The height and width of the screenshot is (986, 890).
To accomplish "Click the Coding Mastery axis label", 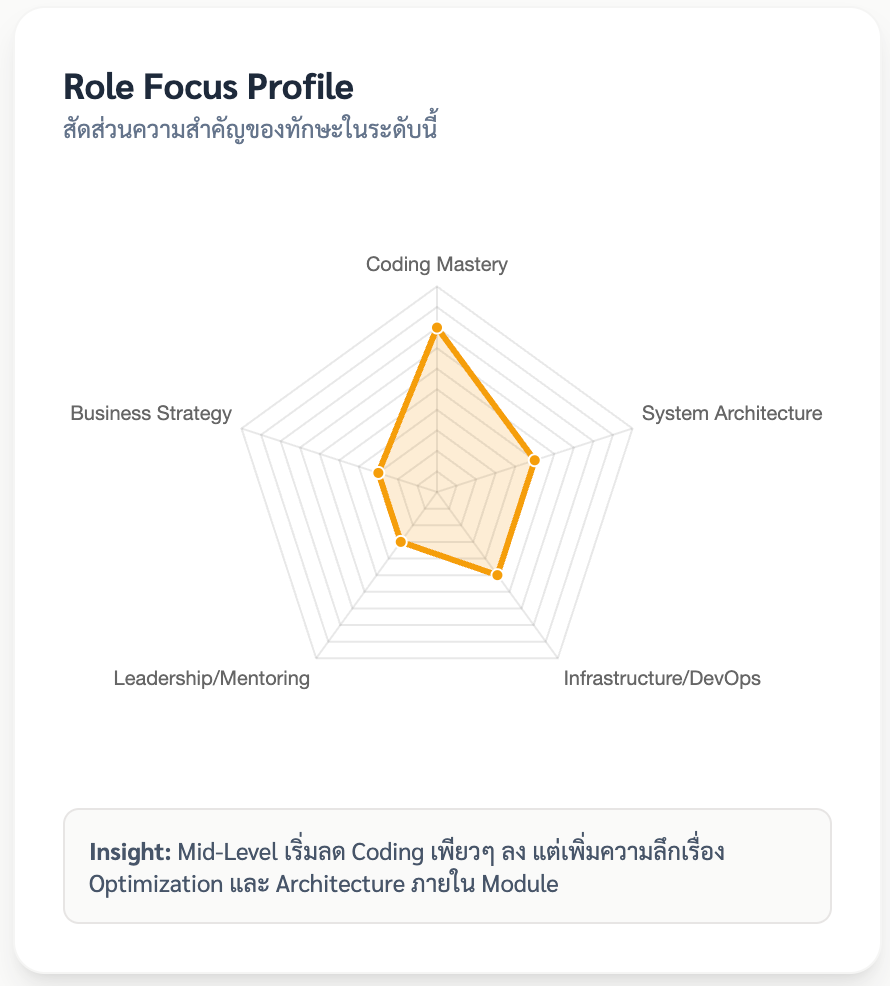I will tap(437, 265).
